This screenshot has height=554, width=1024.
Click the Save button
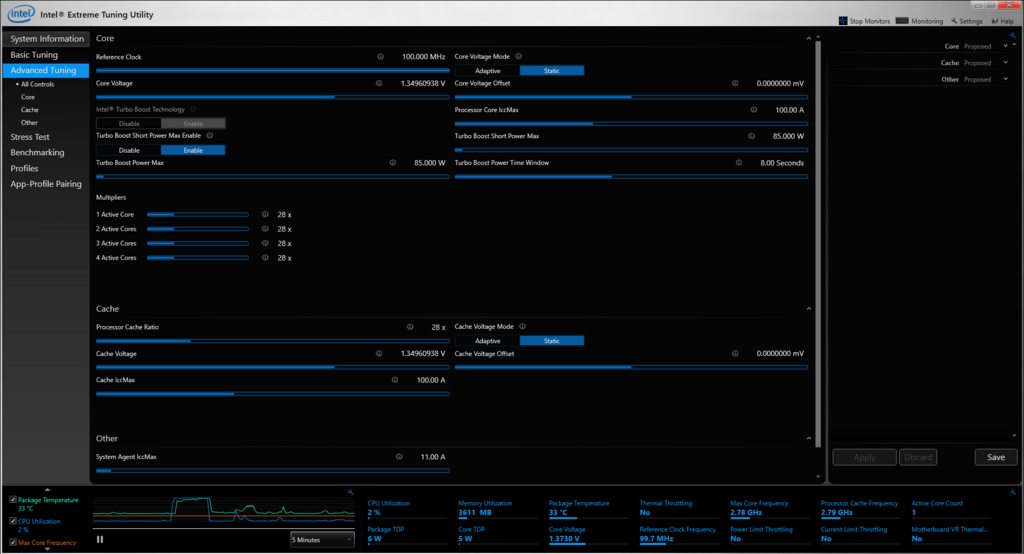point(996,457)
